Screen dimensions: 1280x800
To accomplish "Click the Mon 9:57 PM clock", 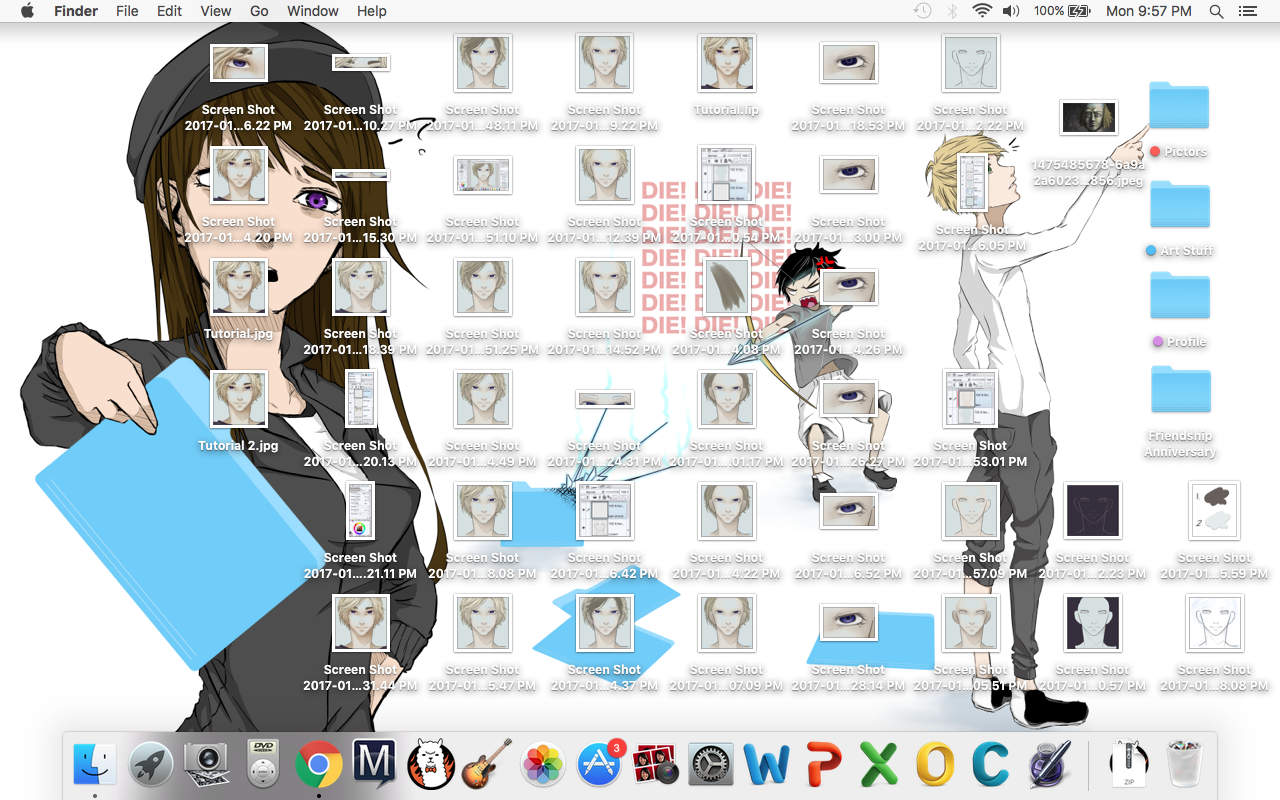I will [x=1149, y=11].
